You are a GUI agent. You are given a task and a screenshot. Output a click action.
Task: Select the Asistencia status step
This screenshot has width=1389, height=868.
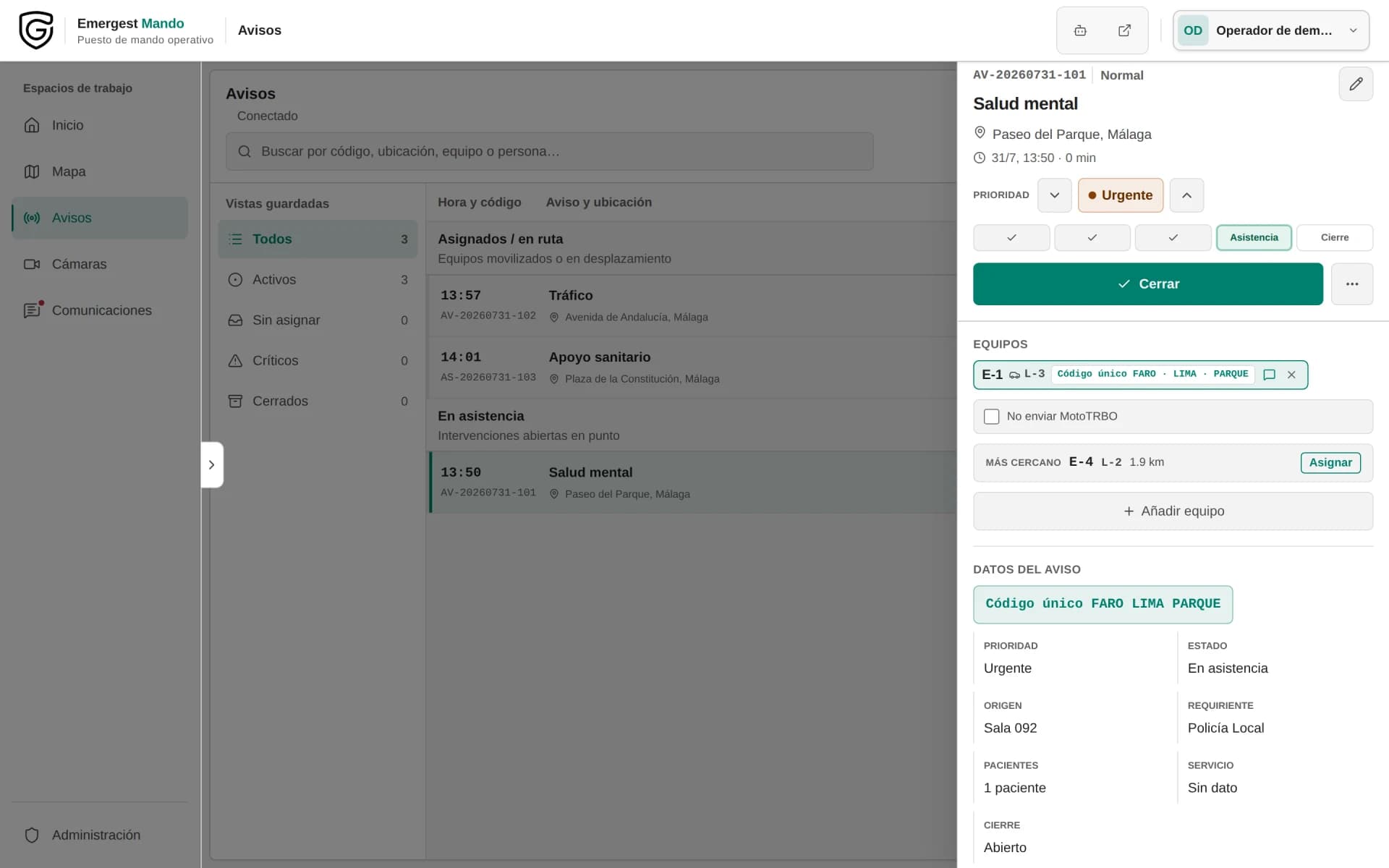coord(1254,237)
